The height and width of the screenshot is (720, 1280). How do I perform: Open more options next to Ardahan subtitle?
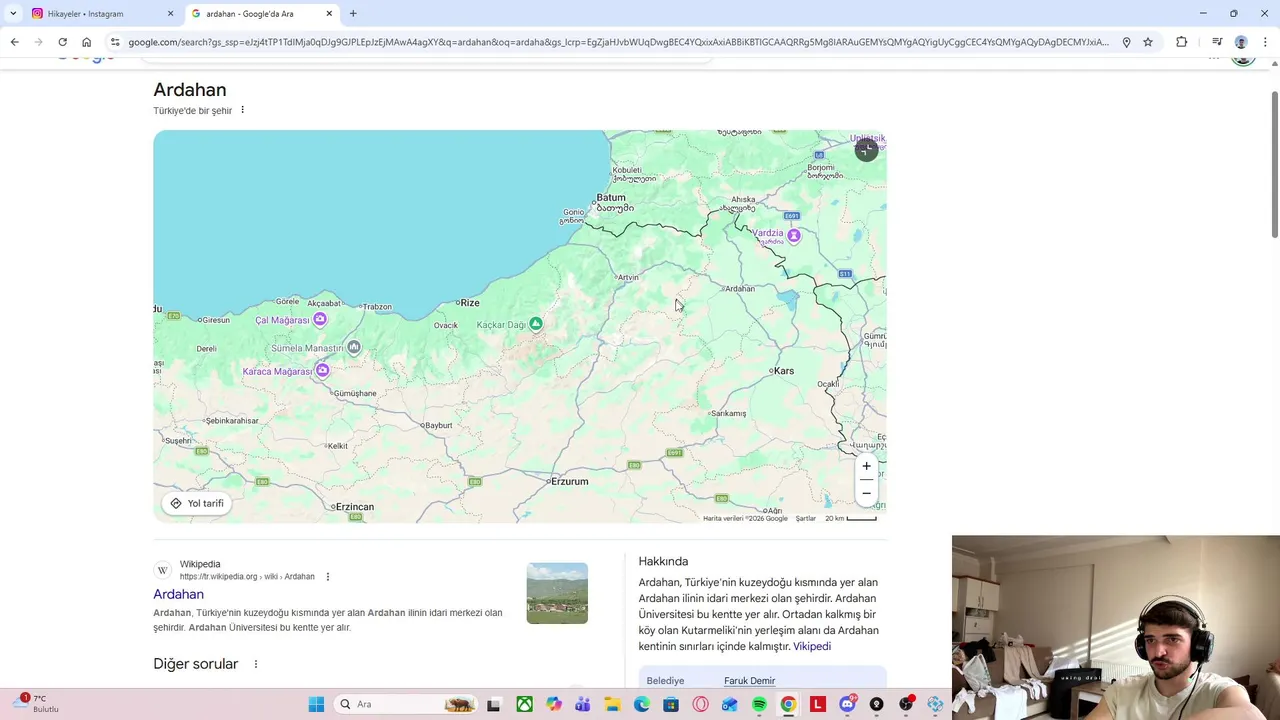tap(242, 110)
